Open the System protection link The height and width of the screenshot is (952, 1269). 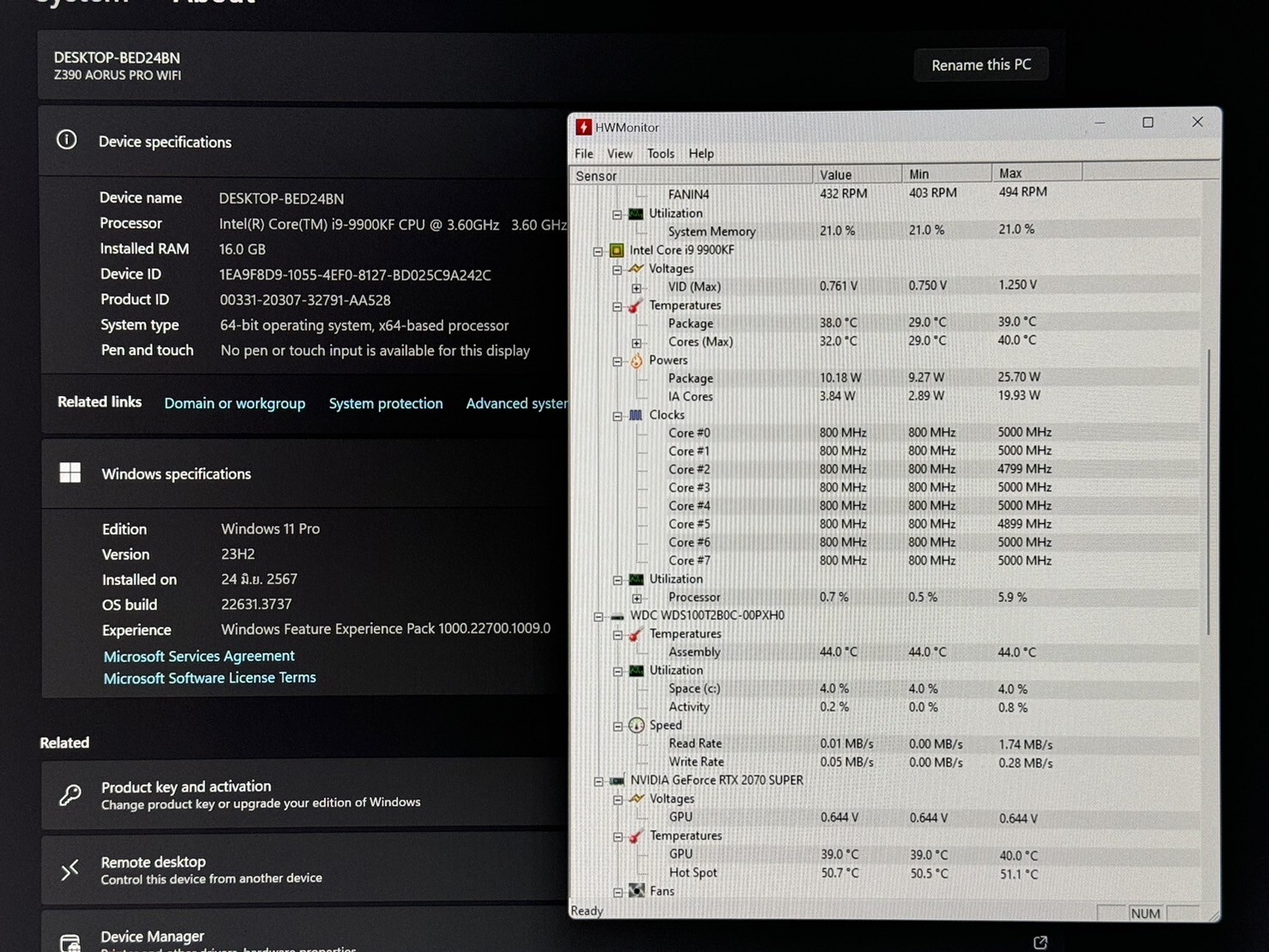point(386,404)
